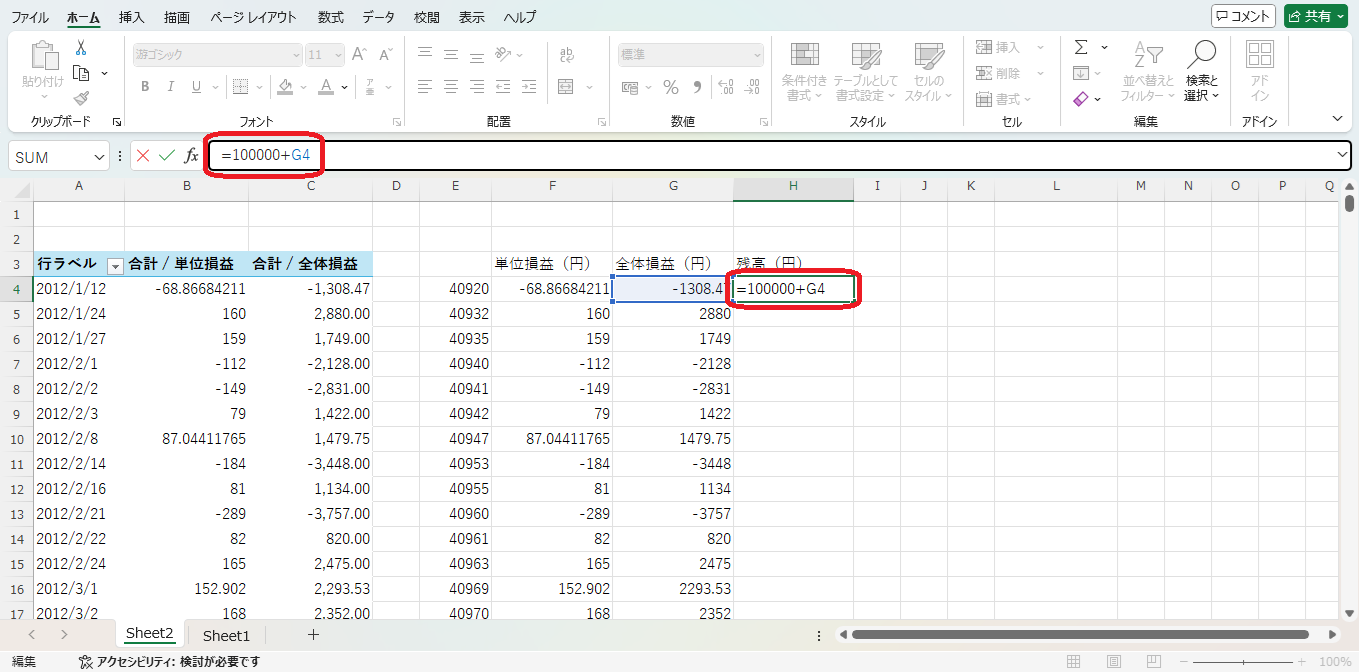The image size is (1359, 672).
Task: Collapse the ribbon with chevron
Action: click(x=1339, y=119)
